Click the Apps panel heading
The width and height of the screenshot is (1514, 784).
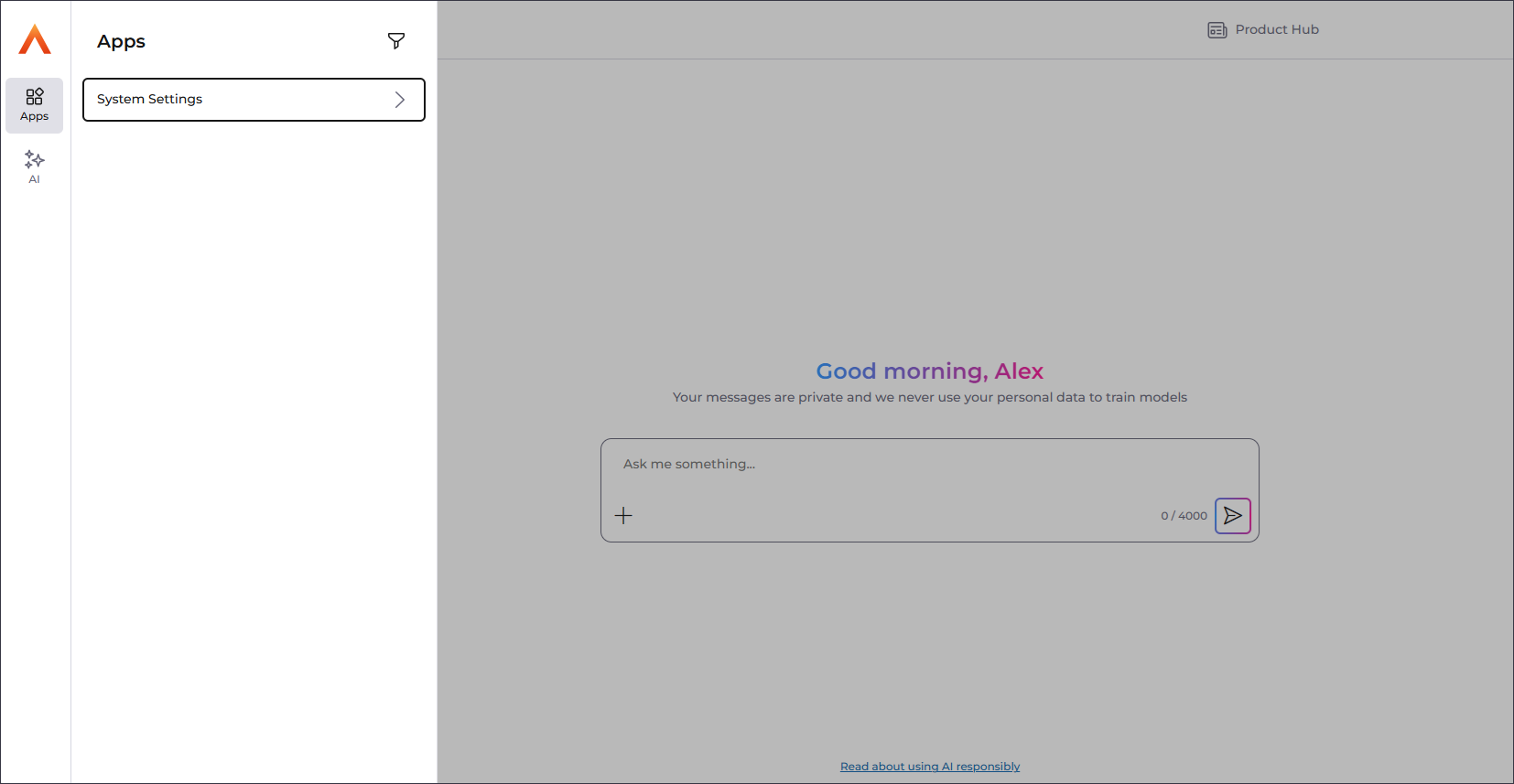[121, 42]
